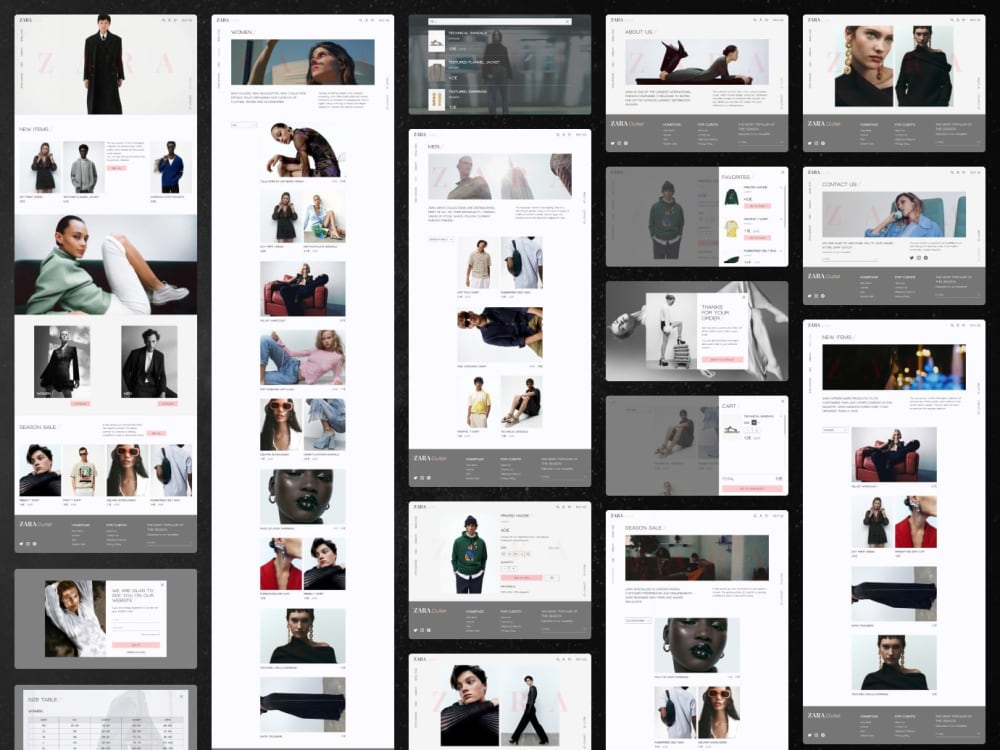
Task: Click pink Add to cart button on product page
Action: pos(522,578)
